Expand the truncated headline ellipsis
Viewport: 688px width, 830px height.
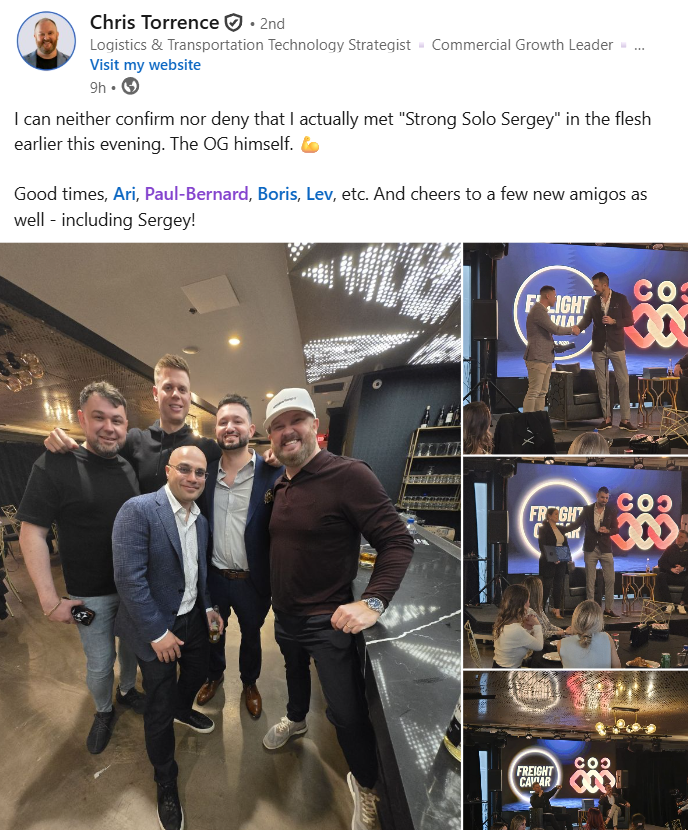(639, 45)
